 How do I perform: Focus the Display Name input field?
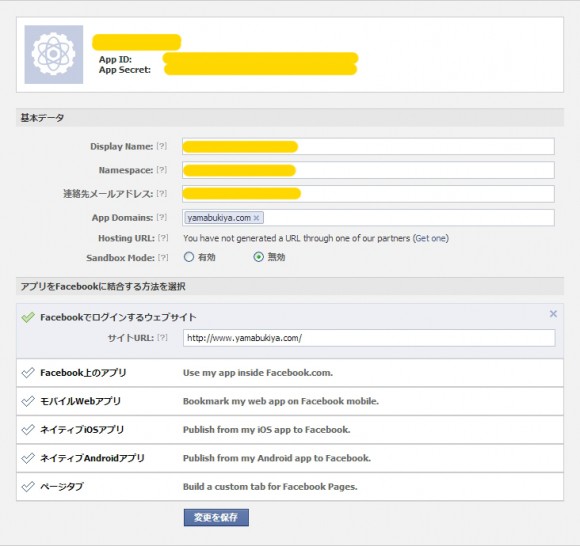[x=368, y=146]
